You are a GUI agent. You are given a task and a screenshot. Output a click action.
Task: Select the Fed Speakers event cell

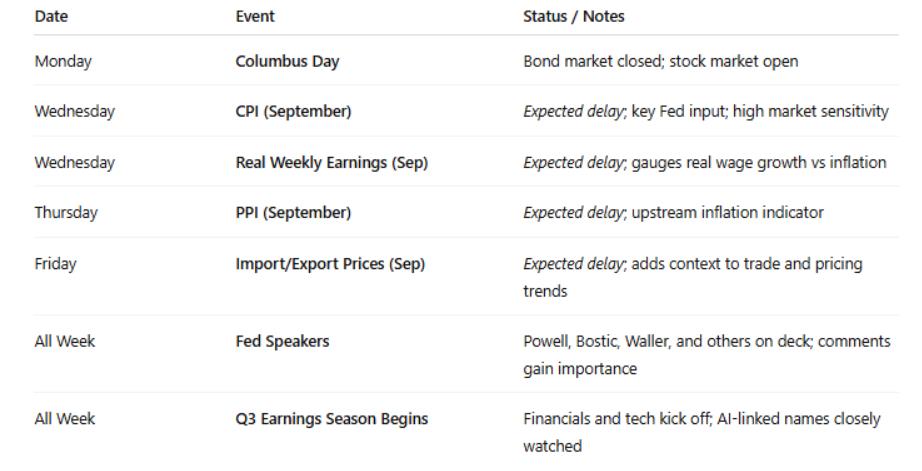(282, 342)
